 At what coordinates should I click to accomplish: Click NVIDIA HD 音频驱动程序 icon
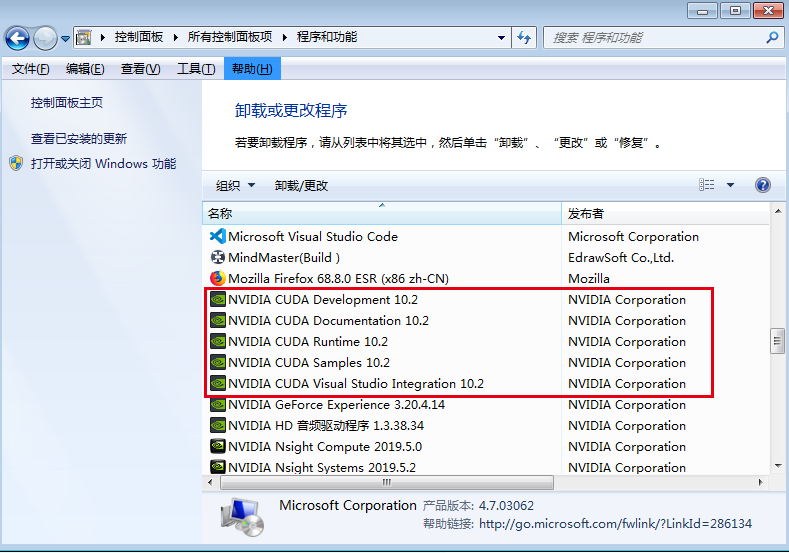click(217, 426)
